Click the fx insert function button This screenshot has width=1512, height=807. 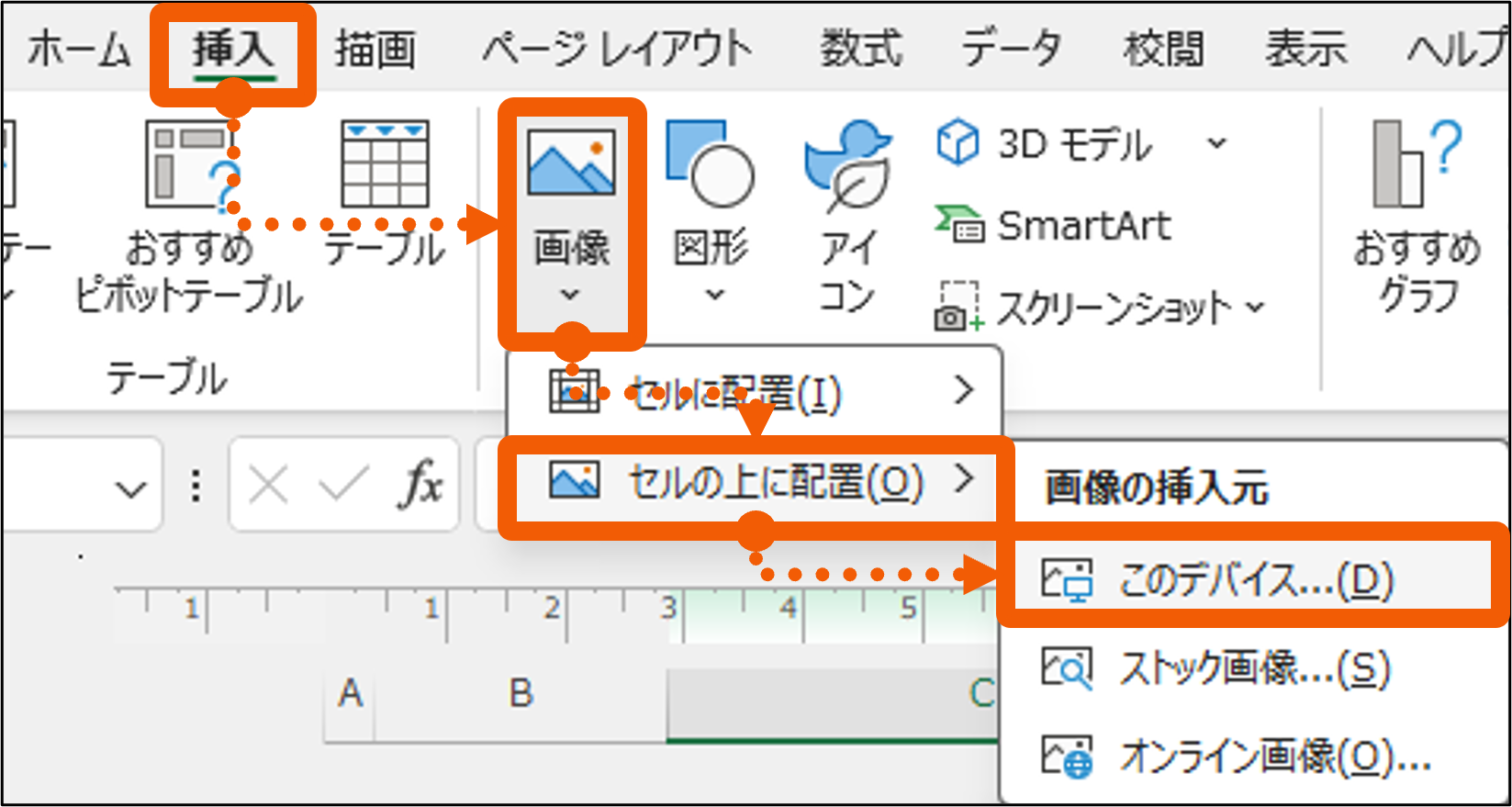coord(420,484)
